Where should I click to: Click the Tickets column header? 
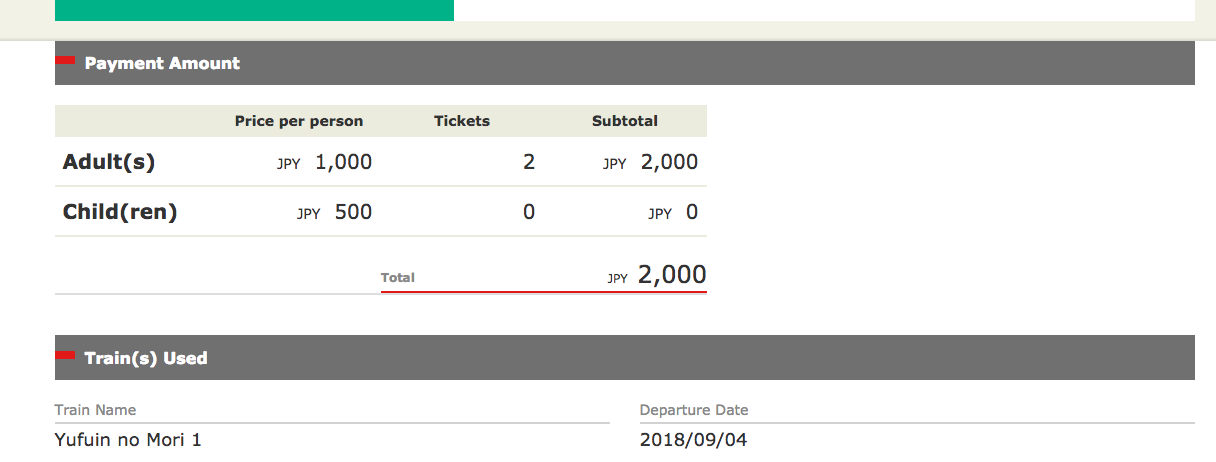point(462,121)
